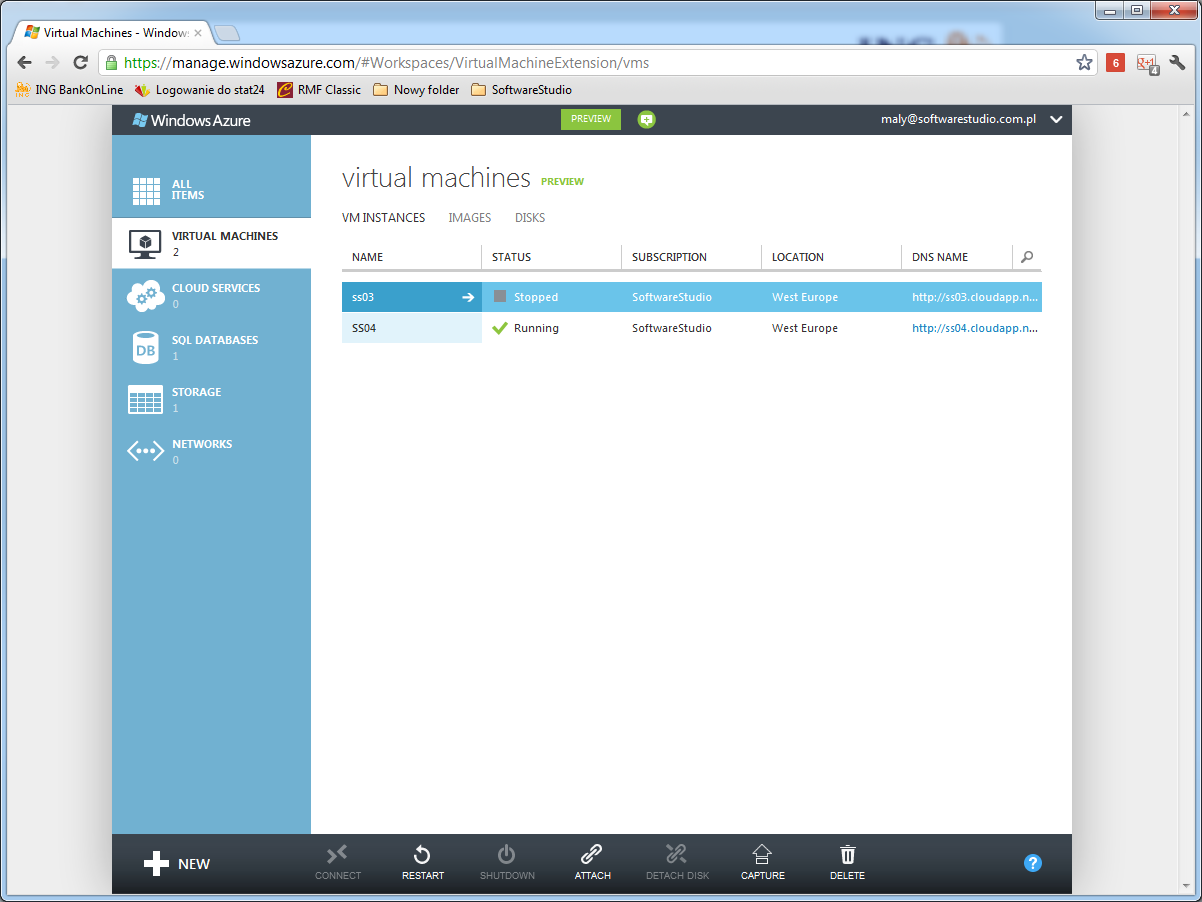Click the Restart icon in bottom bar
The height and width of the screenshot is (902, 1202).
click(x=422, y=856)
